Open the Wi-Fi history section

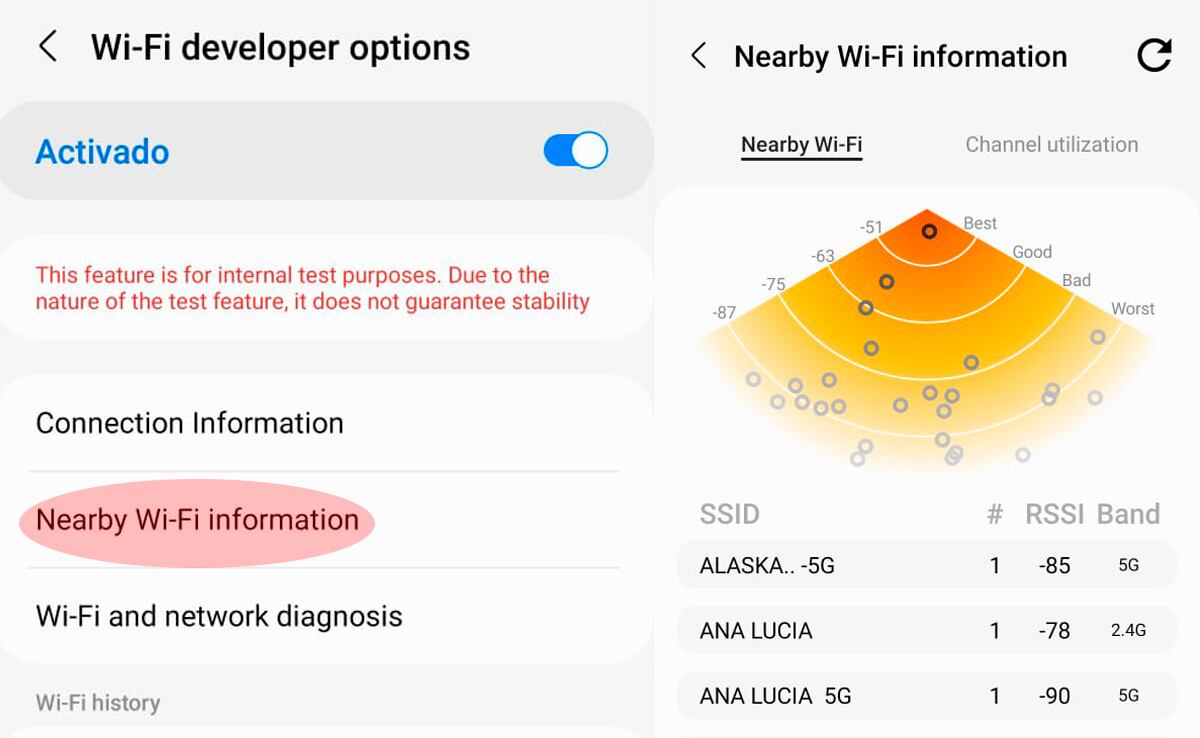(96, 703)
